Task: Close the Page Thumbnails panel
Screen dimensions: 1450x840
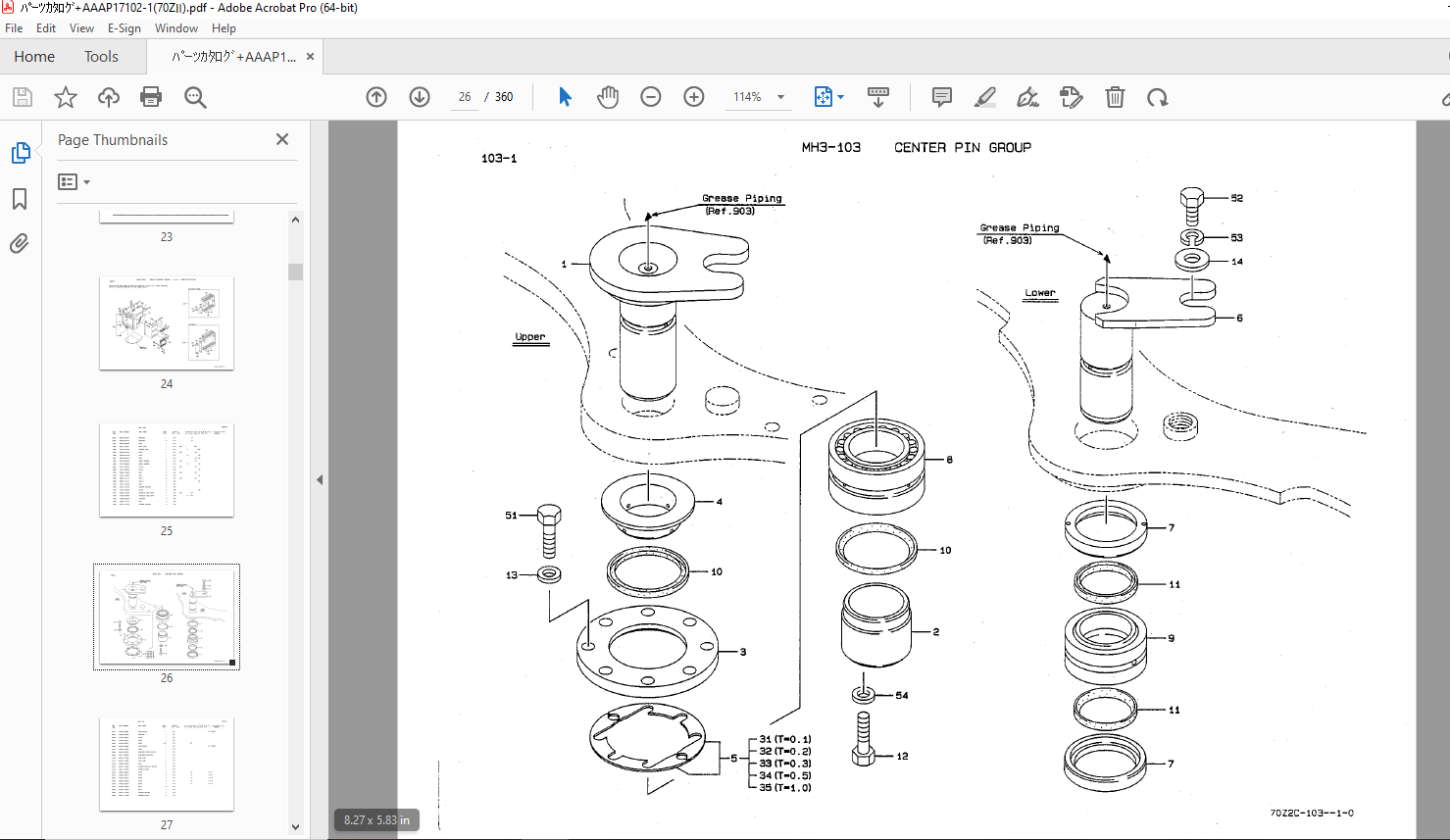Action: pyautogui.click(x=282, y=139)
